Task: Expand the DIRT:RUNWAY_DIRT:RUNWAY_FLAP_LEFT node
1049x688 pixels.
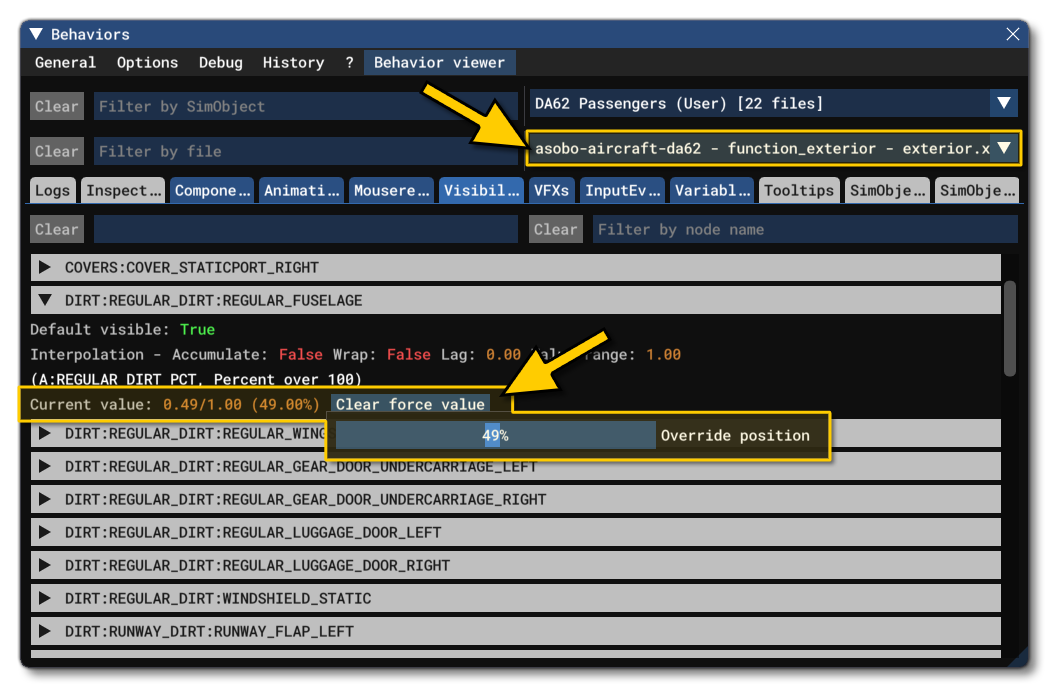Action: pyautogui.click(x=43, y=631)
